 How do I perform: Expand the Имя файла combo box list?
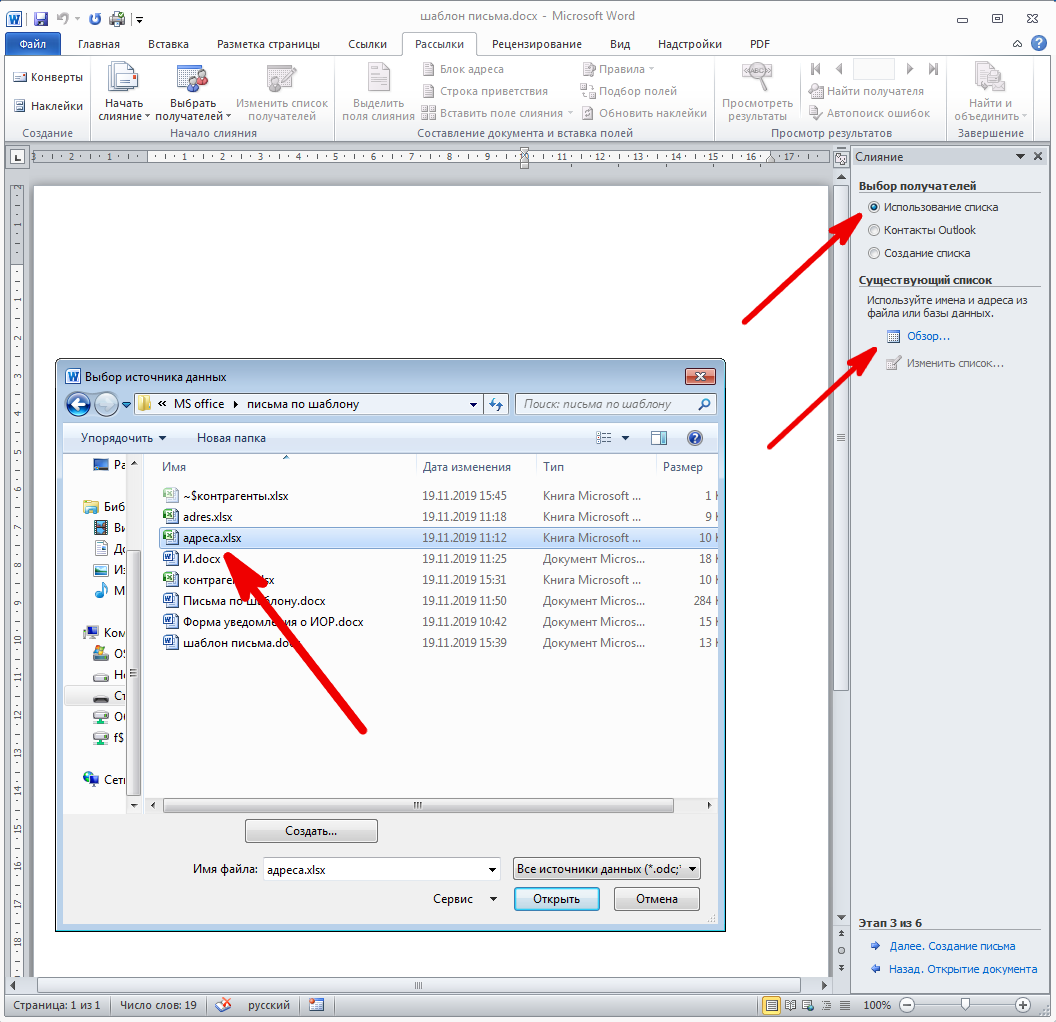coord(493,870)
